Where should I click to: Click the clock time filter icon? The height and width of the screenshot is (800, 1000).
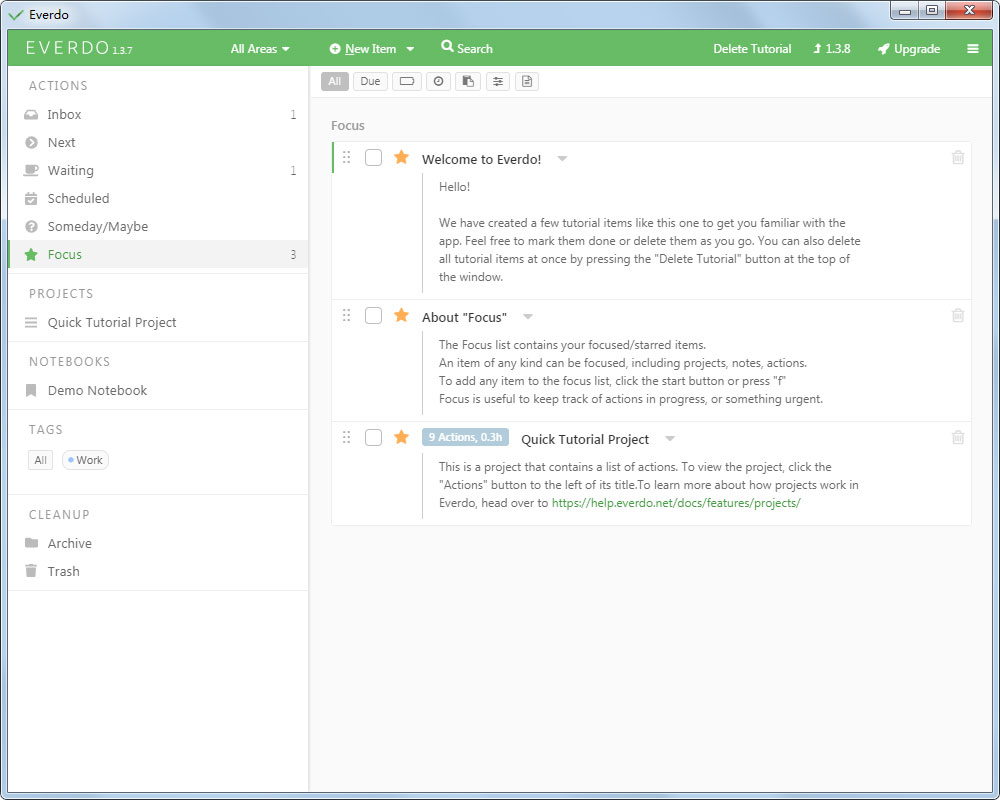tap(438, 81)
